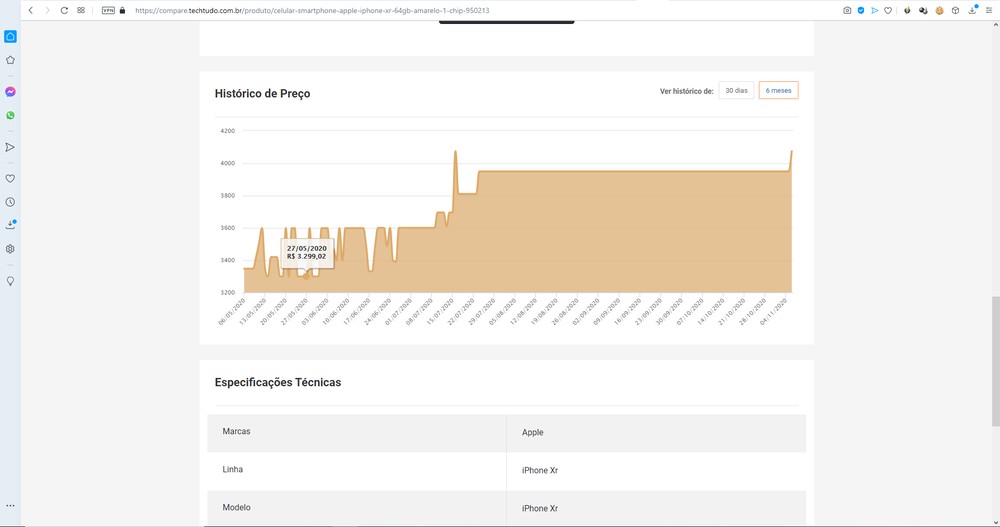1000x527 pixels.
Task: Open the blue-and-gold extension icon
Action: tap(907, 10)
